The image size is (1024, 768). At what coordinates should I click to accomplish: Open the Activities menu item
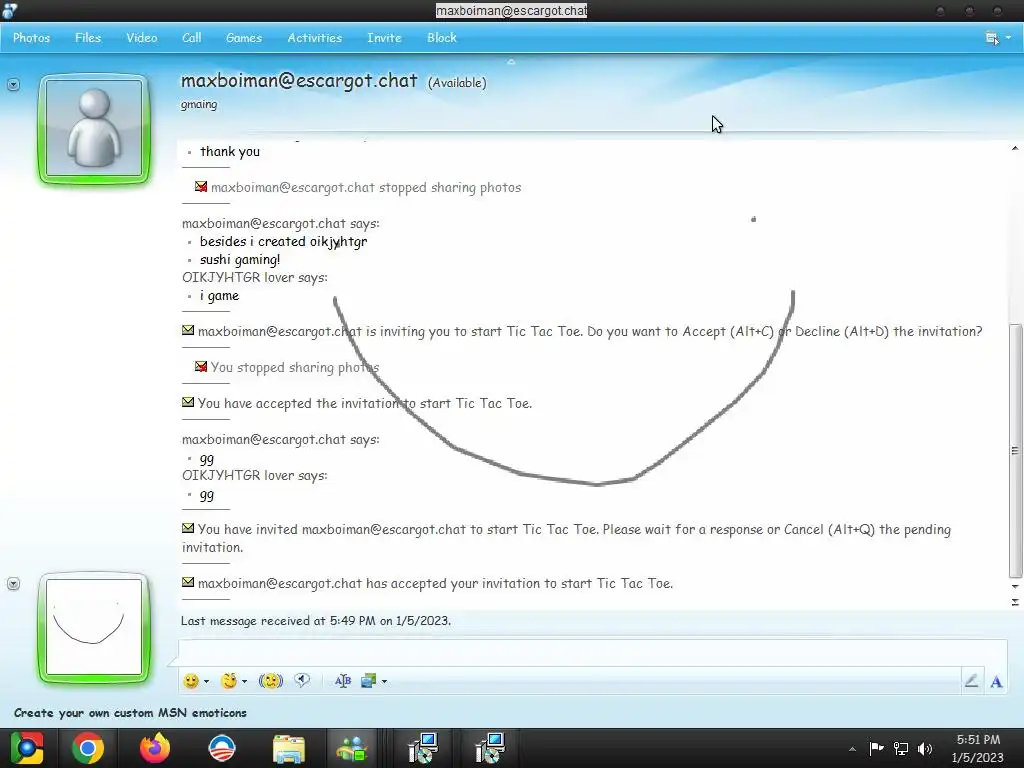[x=315, y=38]
